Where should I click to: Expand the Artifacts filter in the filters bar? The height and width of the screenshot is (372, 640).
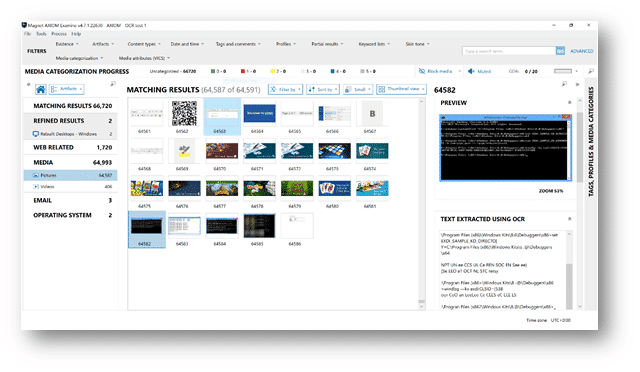[x=103, y=44]
